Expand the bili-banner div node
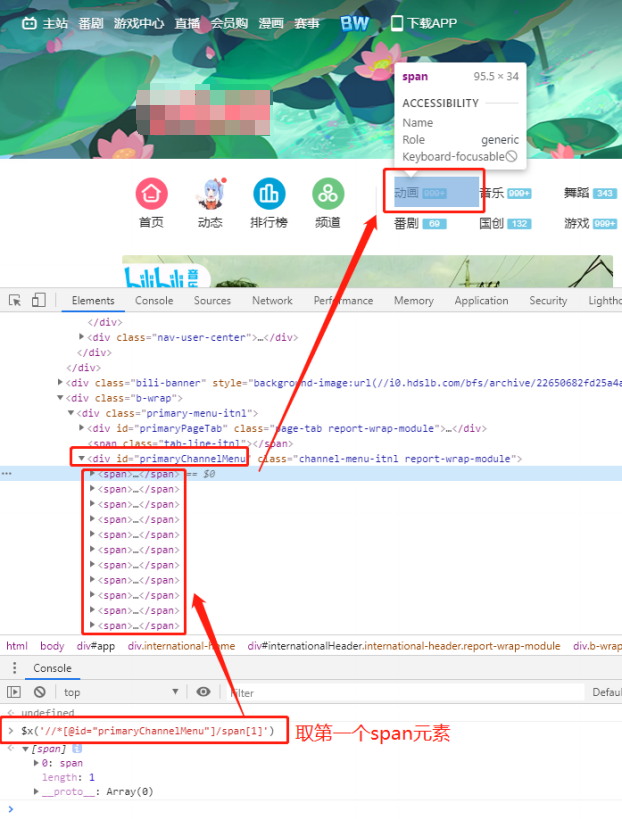The width and height of the screenshot is (622, 819). [x=61, y=382]
